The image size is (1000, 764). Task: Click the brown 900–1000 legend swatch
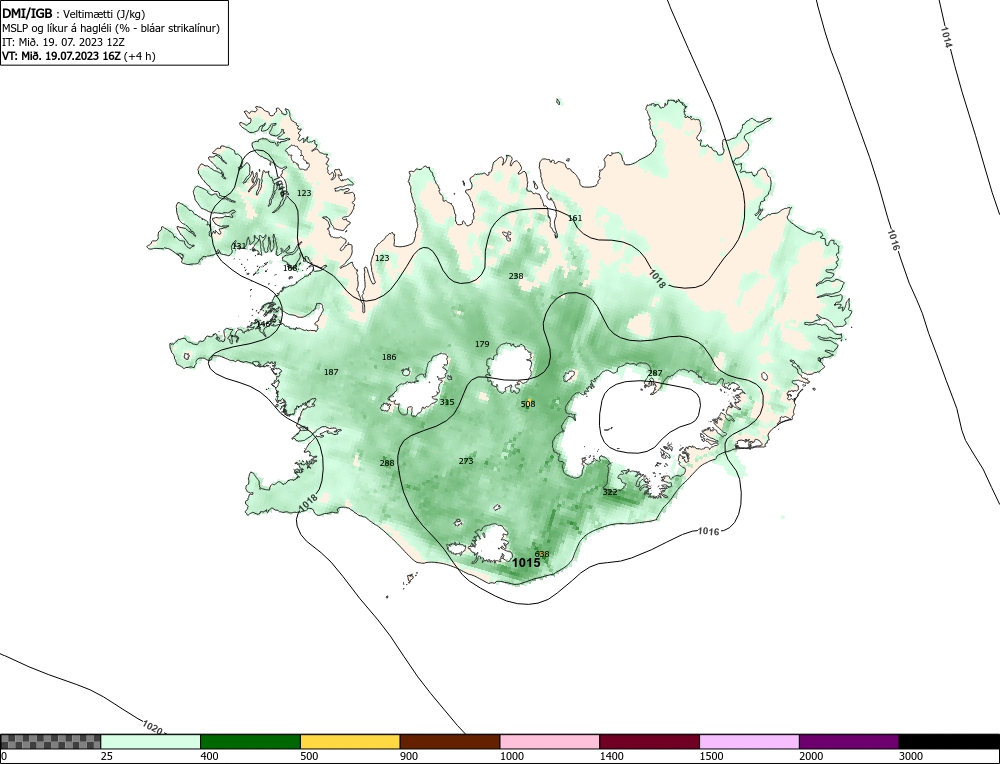pyautogui.click(x=450, y=741)
